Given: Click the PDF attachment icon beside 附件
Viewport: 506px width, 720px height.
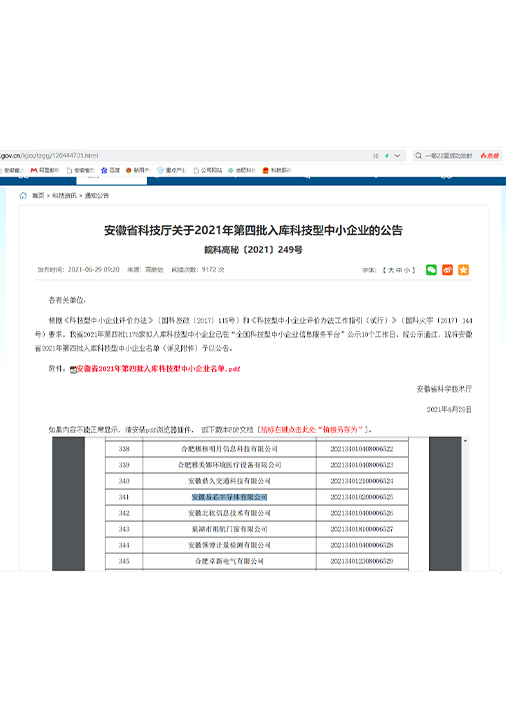Looking at the screenshot, I should coord(73,369).
